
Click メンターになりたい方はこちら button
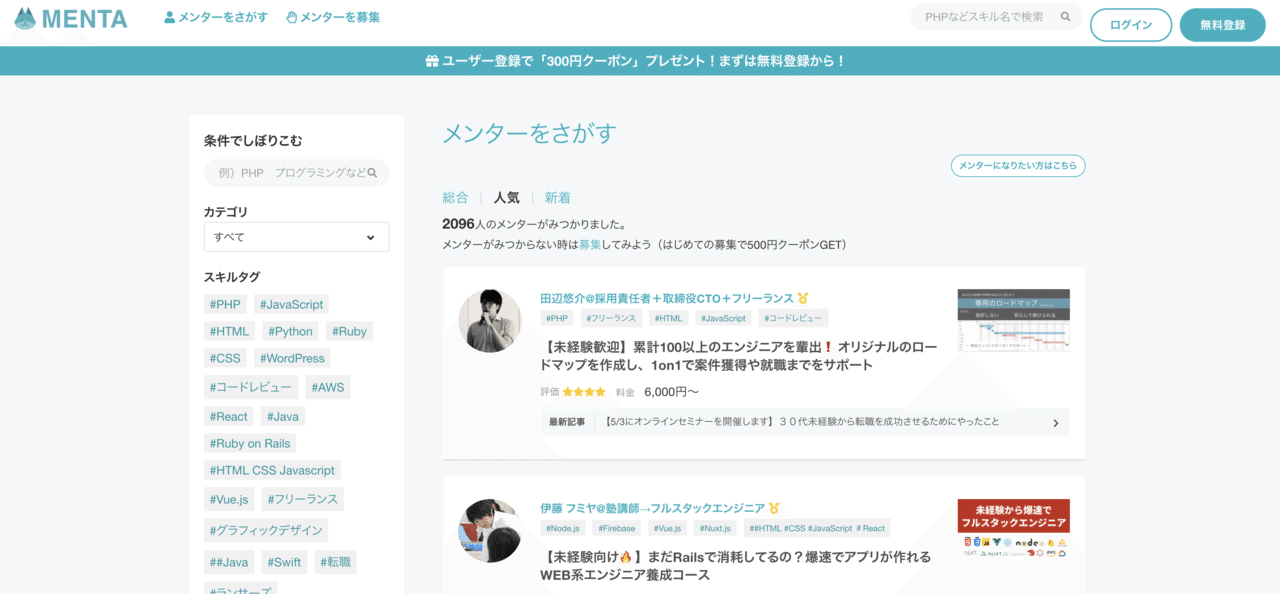(x=1018, y=166)
